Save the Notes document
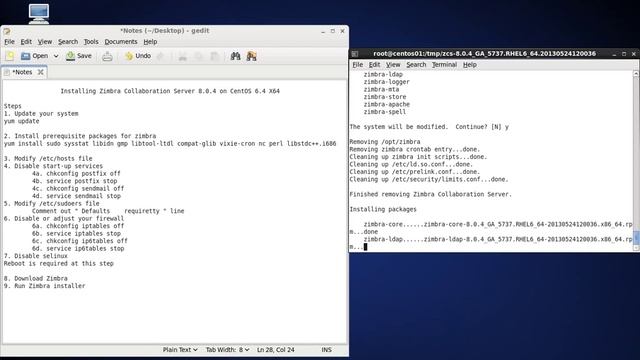The height and width of the screenshot is (360, 640). (x=79, y=56)
